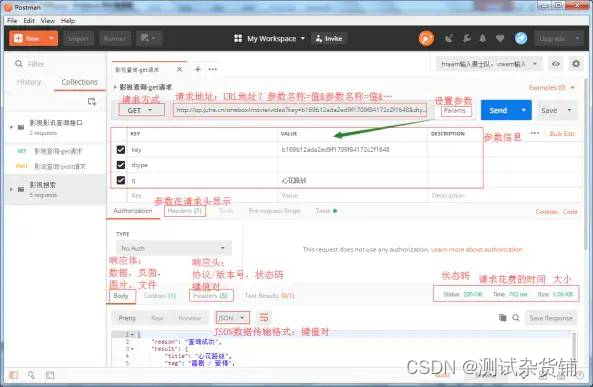The height and width of the screenshot is (387, 593).
Task: Click the key parameter value cell
Action: pos(352,149)
